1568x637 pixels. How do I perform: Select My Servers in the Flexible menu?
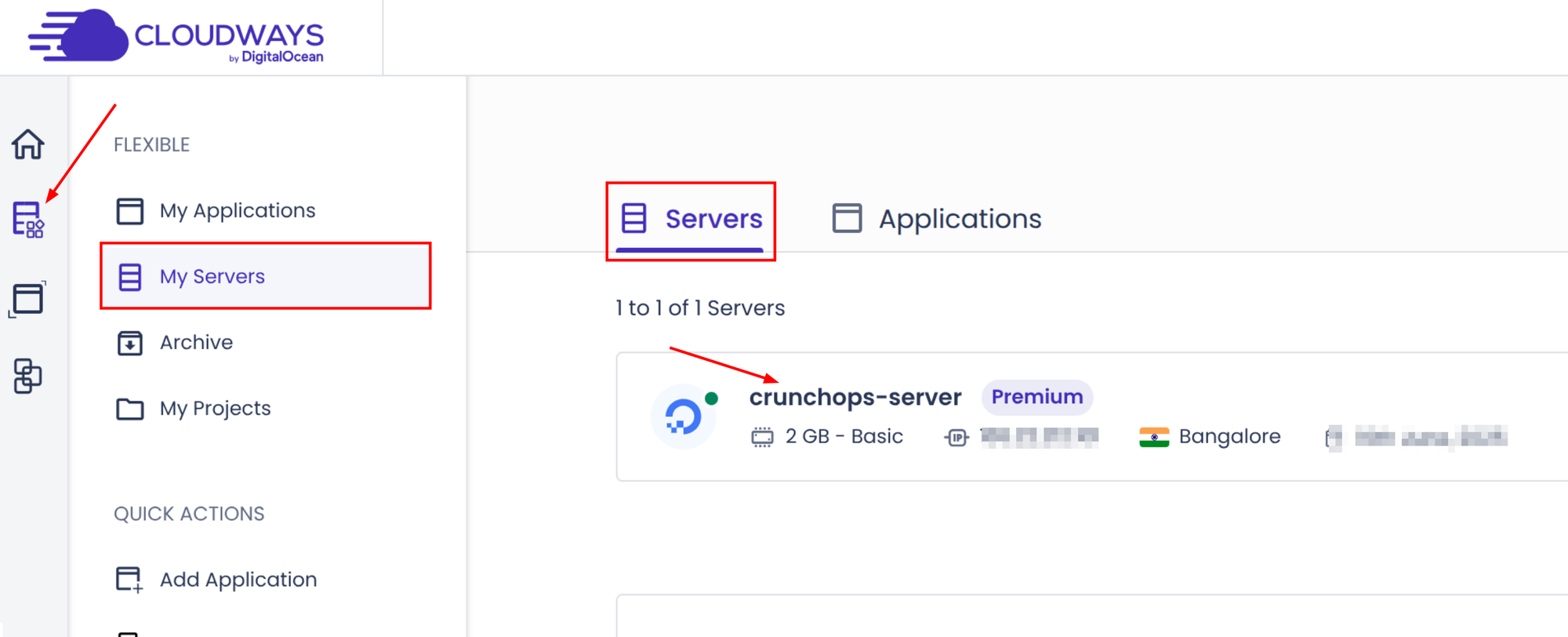point(212,277)
